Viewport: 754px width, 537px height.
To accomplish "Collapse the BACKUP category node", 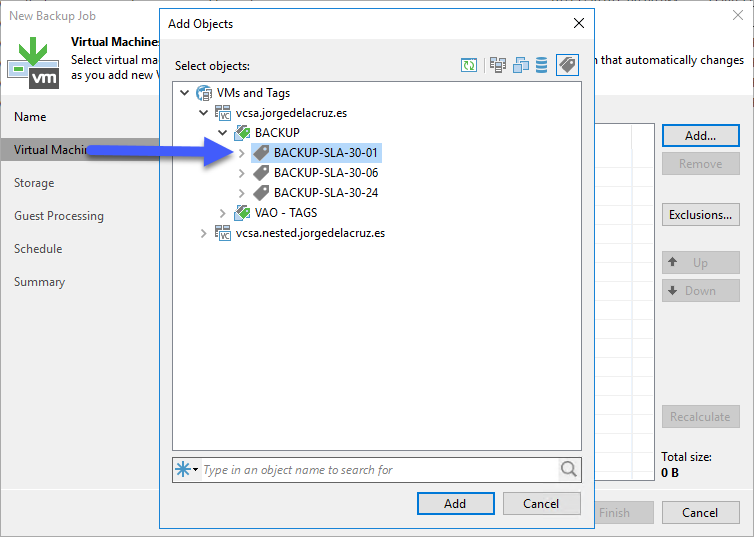I will click(x=223, y=132).
